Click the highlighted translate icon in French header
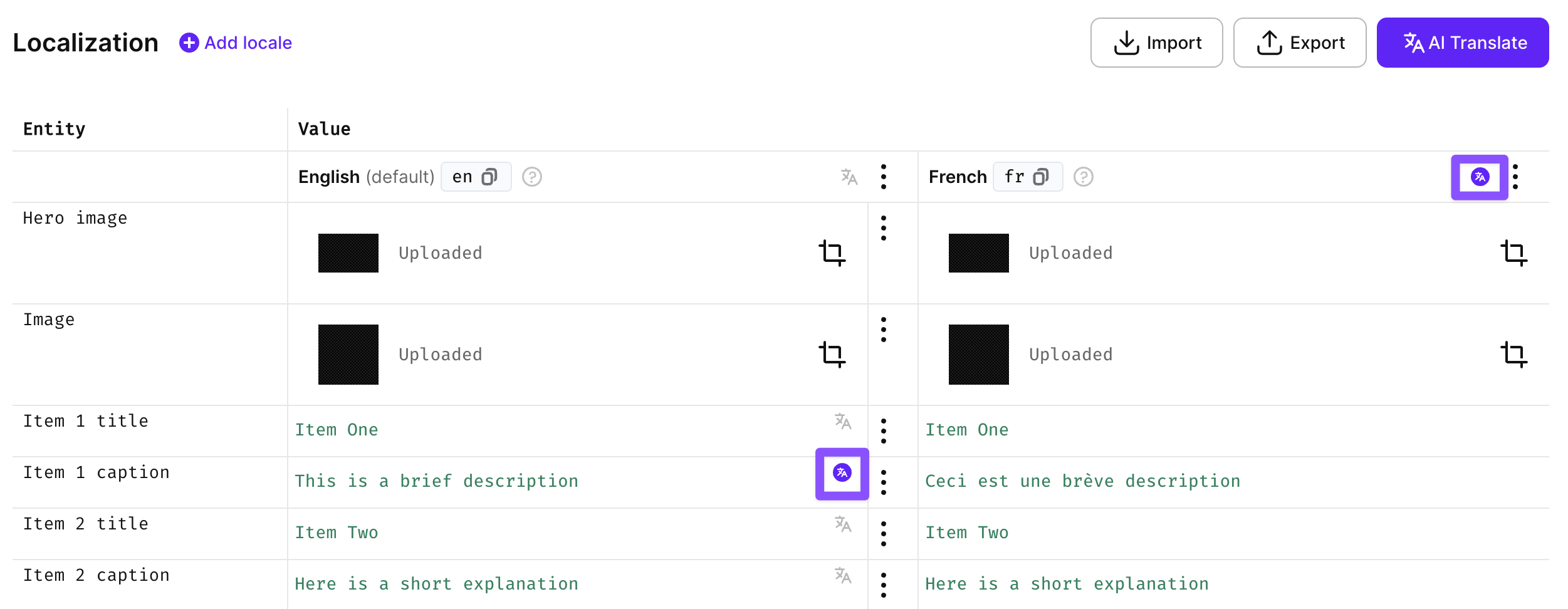This screenshot has height=609, width=1568. tap(1480, 177)
